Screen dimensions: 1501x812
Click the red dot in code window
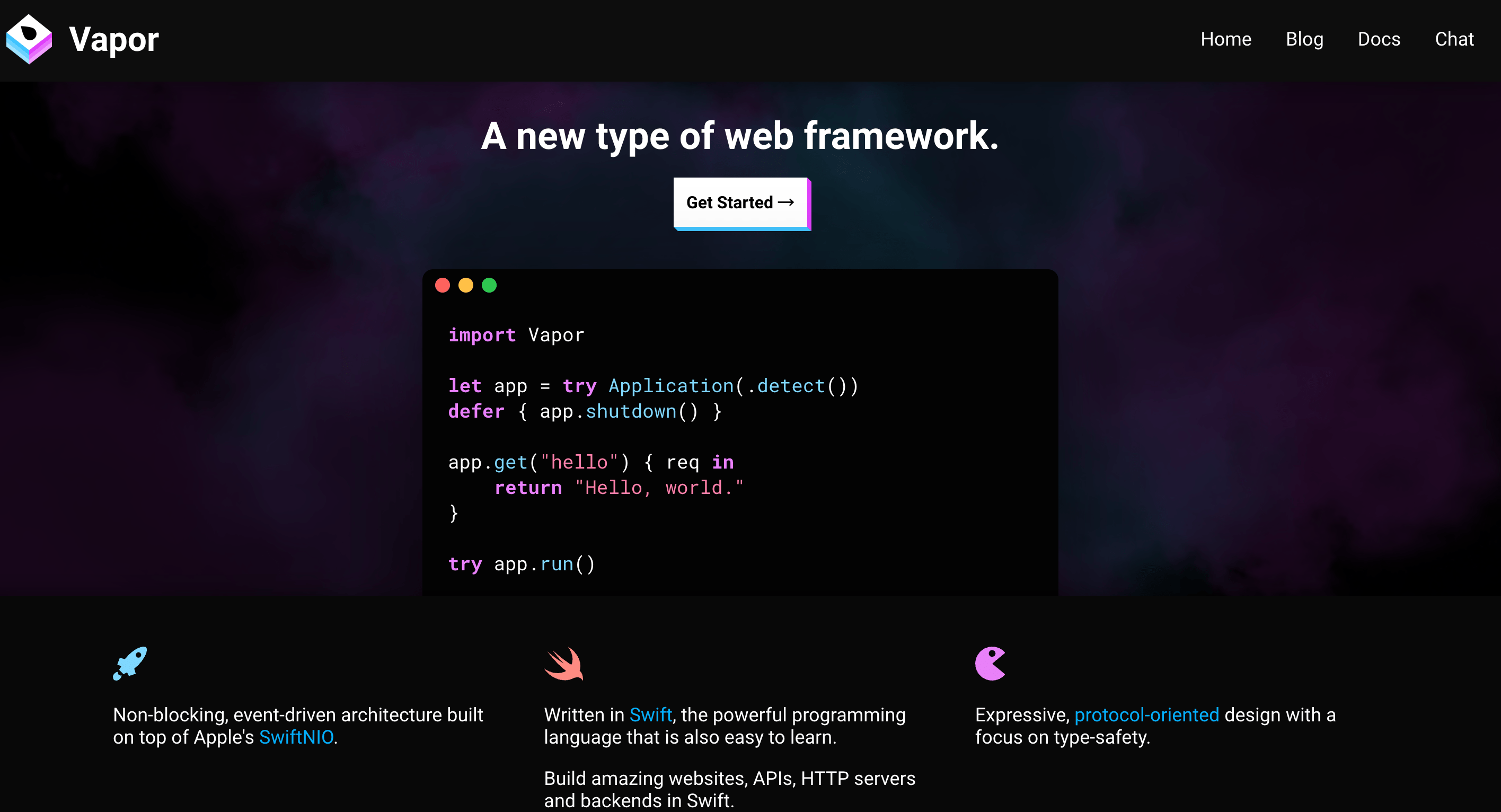point(443,286)
